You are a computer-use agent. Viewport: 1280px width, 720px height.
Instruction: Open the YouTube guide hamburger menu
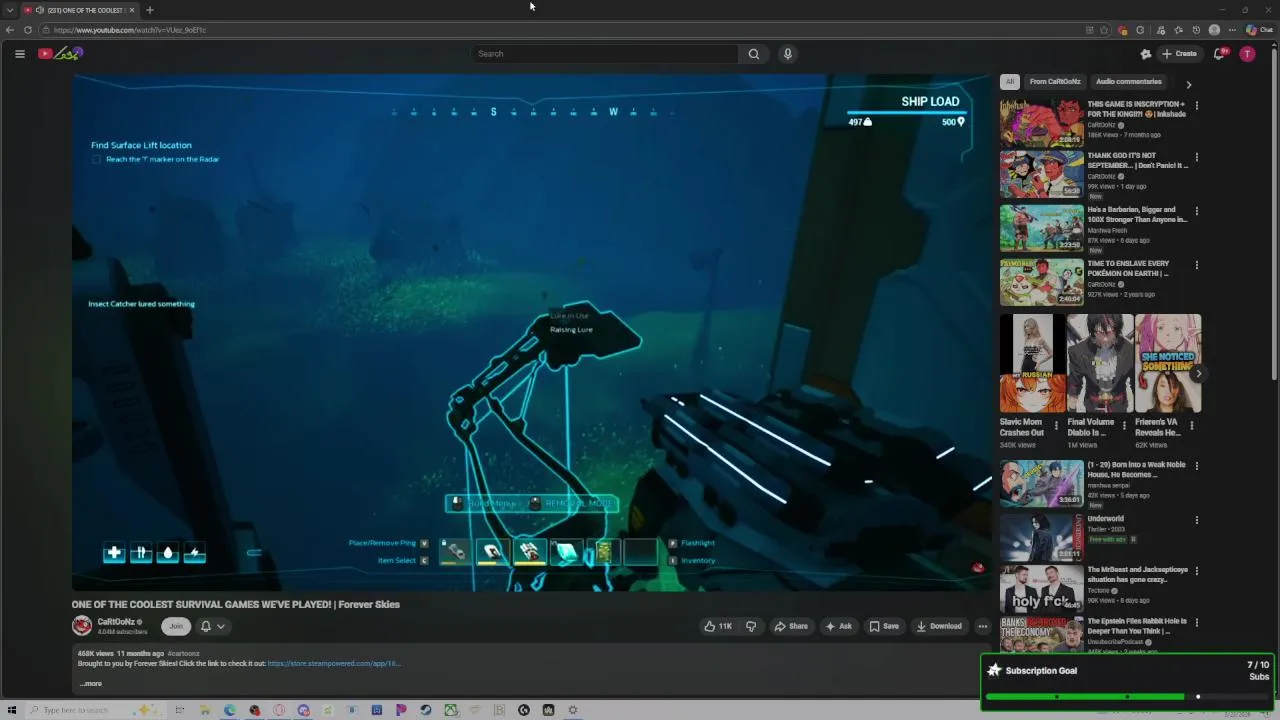[x=19, y=54]
